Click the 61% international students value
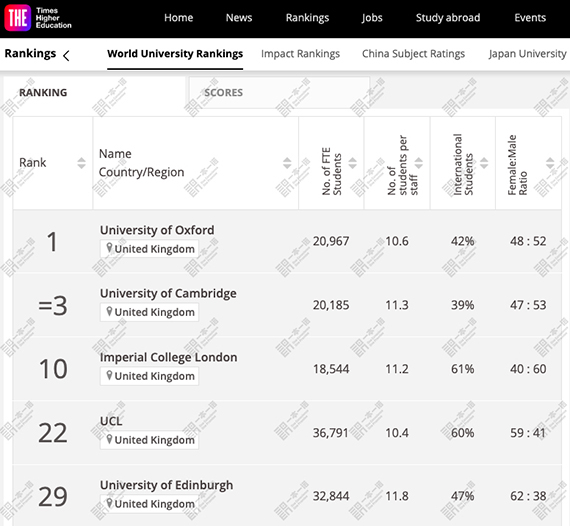Image resolution: width=570 pixels, height=526 pixels. point(462,369)
